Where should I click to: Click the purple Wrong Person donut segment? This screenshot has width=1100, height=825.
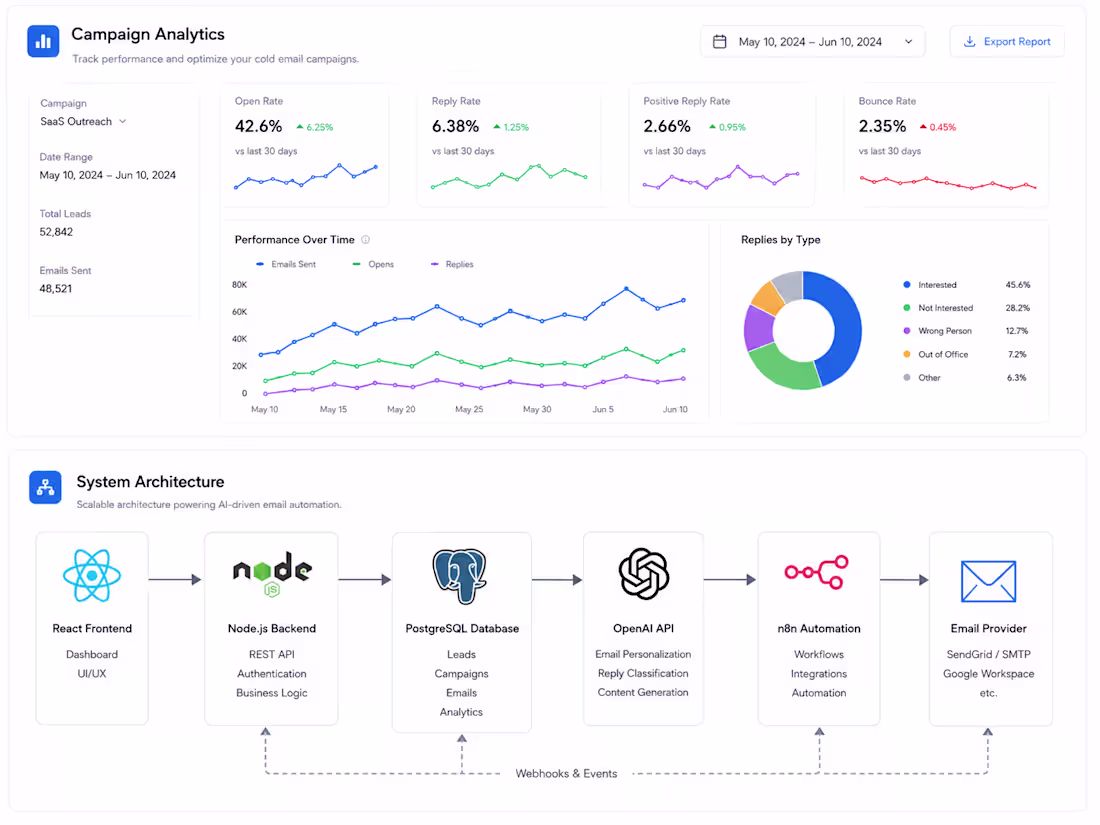(758, 327)
